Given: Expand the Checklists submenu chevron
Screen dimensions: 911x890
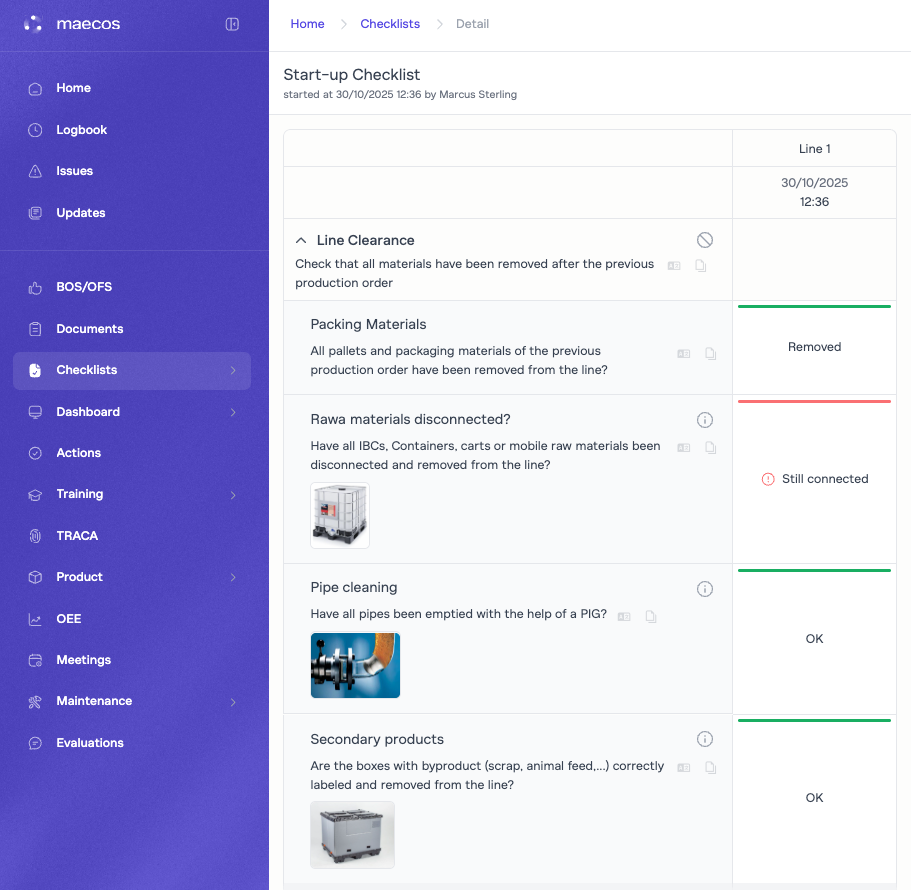Looking at the screenshot, I should click(x=233, y=371).
